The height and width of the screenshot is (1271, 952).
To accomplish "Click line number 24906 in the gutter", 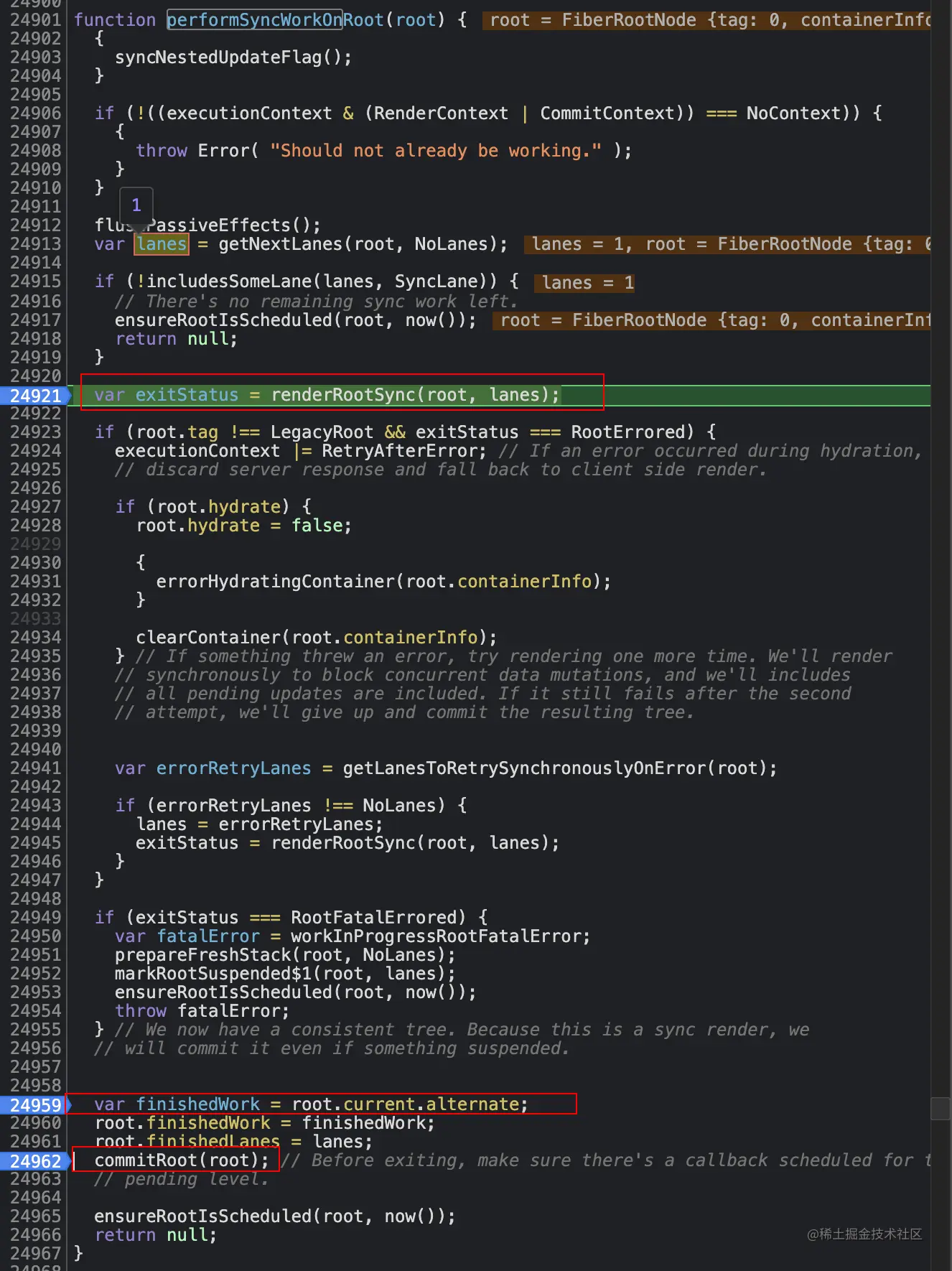I will pyautogui.click(x=36, y=113).
